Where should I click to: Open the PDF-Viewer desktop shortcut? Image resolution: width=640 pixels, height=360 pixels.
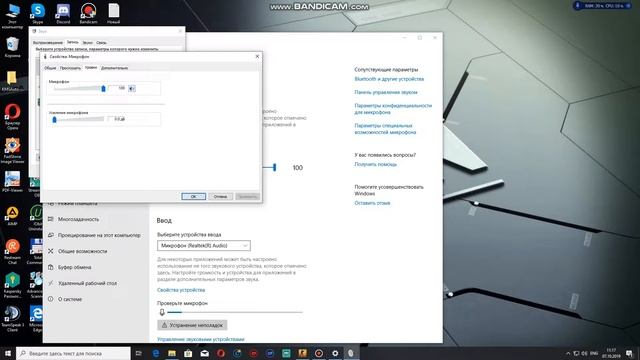tap(12, 182)
